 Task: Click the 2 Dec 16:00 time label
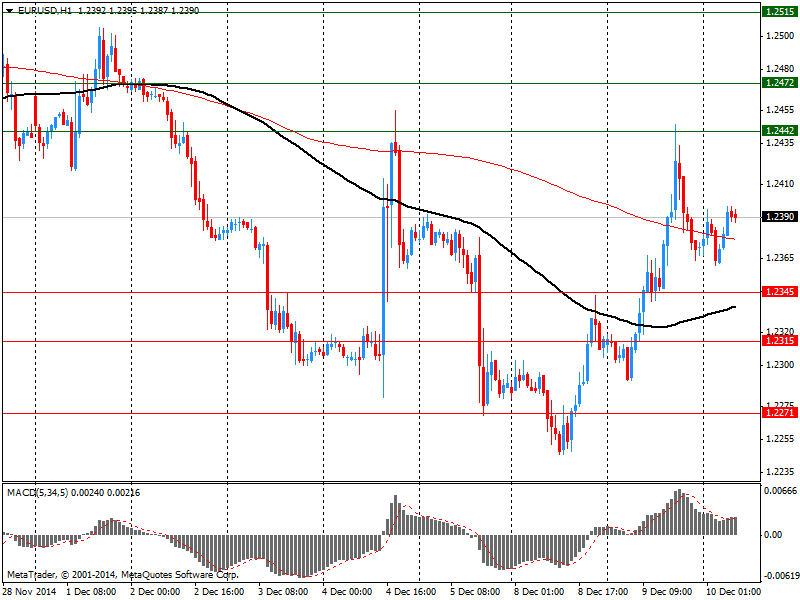(x=219, y=592)
